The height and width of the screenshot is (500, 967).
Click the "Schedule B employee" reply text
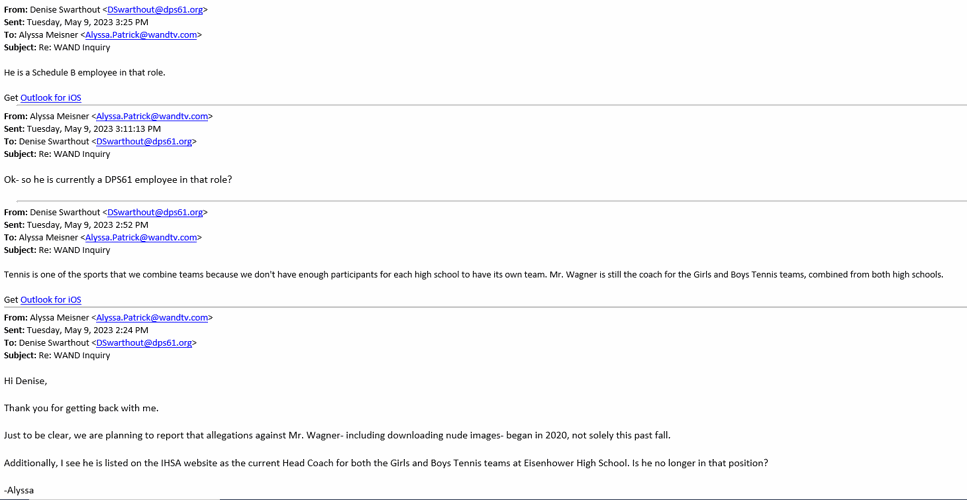(x=85, y=73)
